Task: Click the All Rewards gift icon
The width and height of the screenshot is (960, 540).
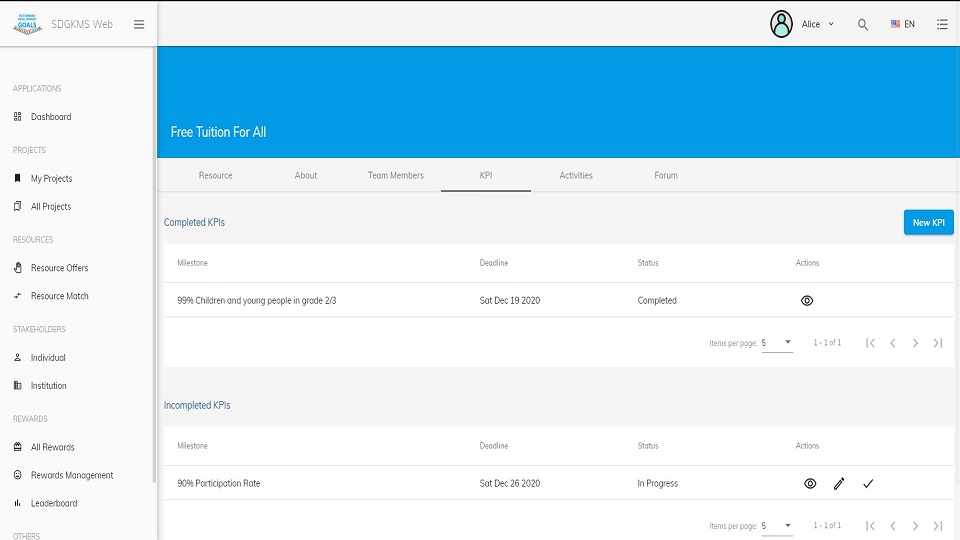Action: pyautogui.click(x=18, y=447)
